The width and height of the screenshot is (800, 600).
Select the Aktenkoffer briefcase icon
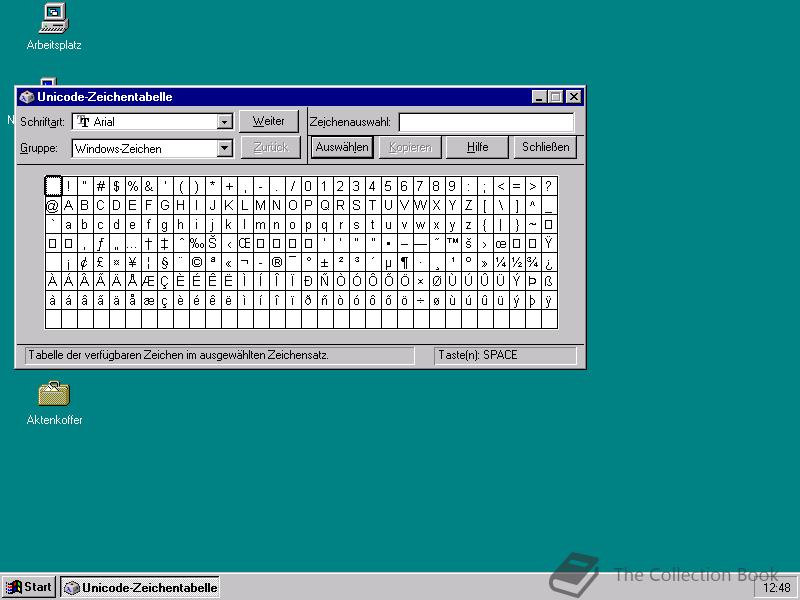pyautogui.click(x=54, y=403)
